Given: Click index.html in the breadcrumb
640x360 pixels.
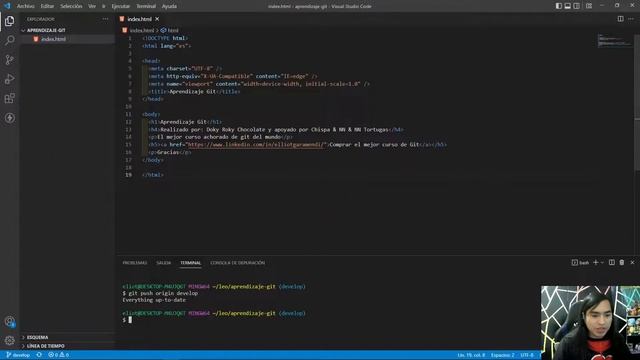Looking at the screenshot, I should [142, 30].
